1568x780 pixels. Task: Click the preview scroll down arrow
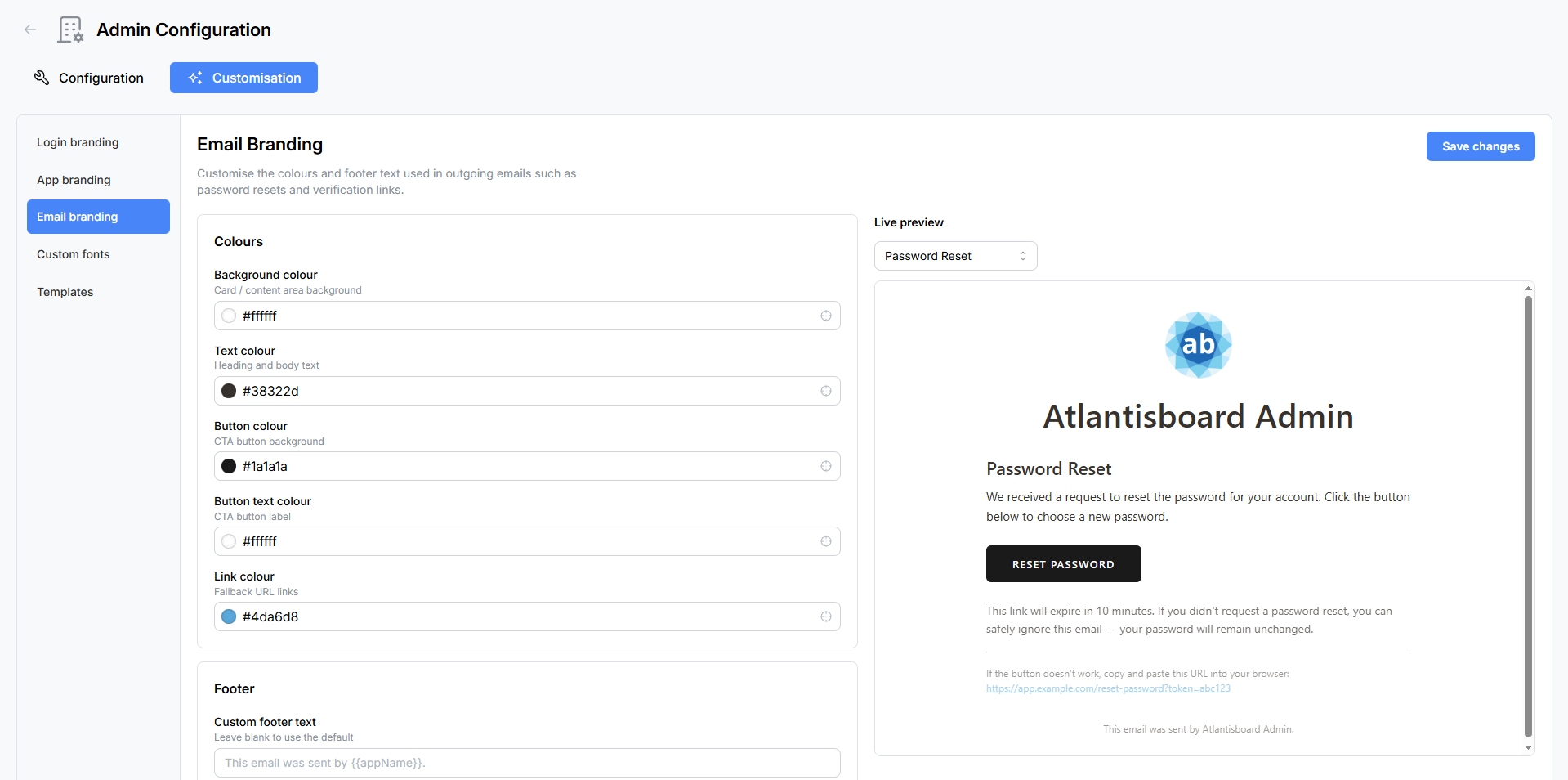coord(1528,747)
